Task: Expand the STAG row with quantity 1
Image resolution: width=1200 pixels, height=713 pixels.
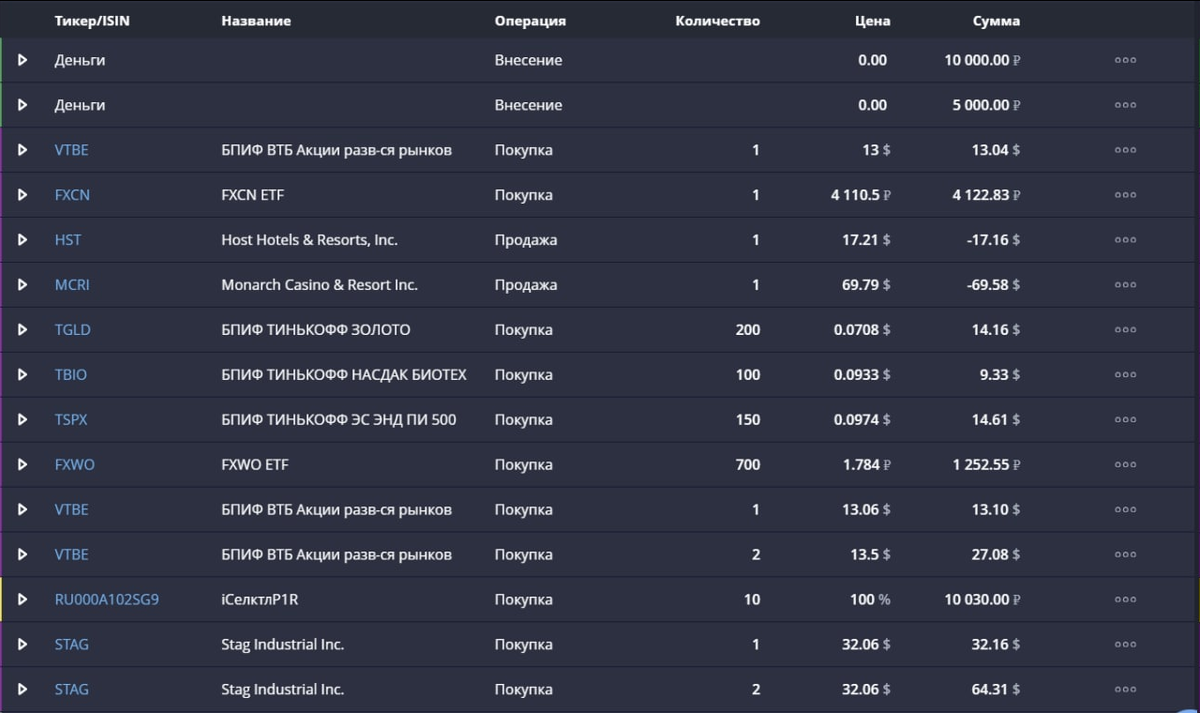Action: 23,645
